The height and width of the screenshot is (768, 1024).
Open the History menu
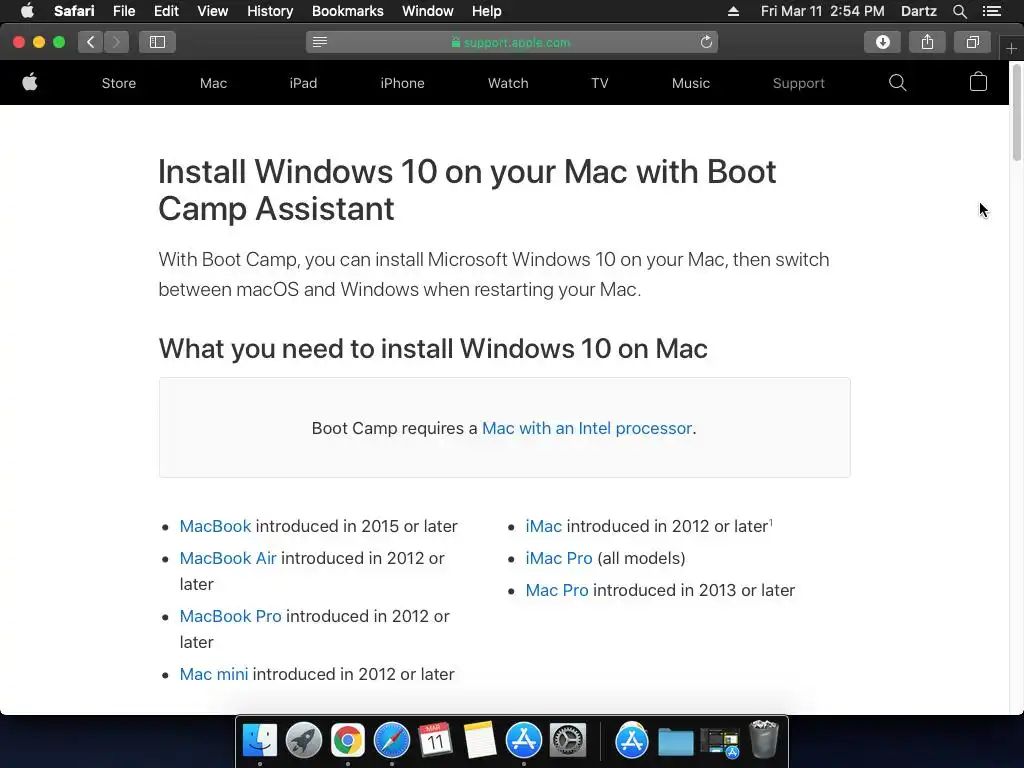[x=270, y=11]
